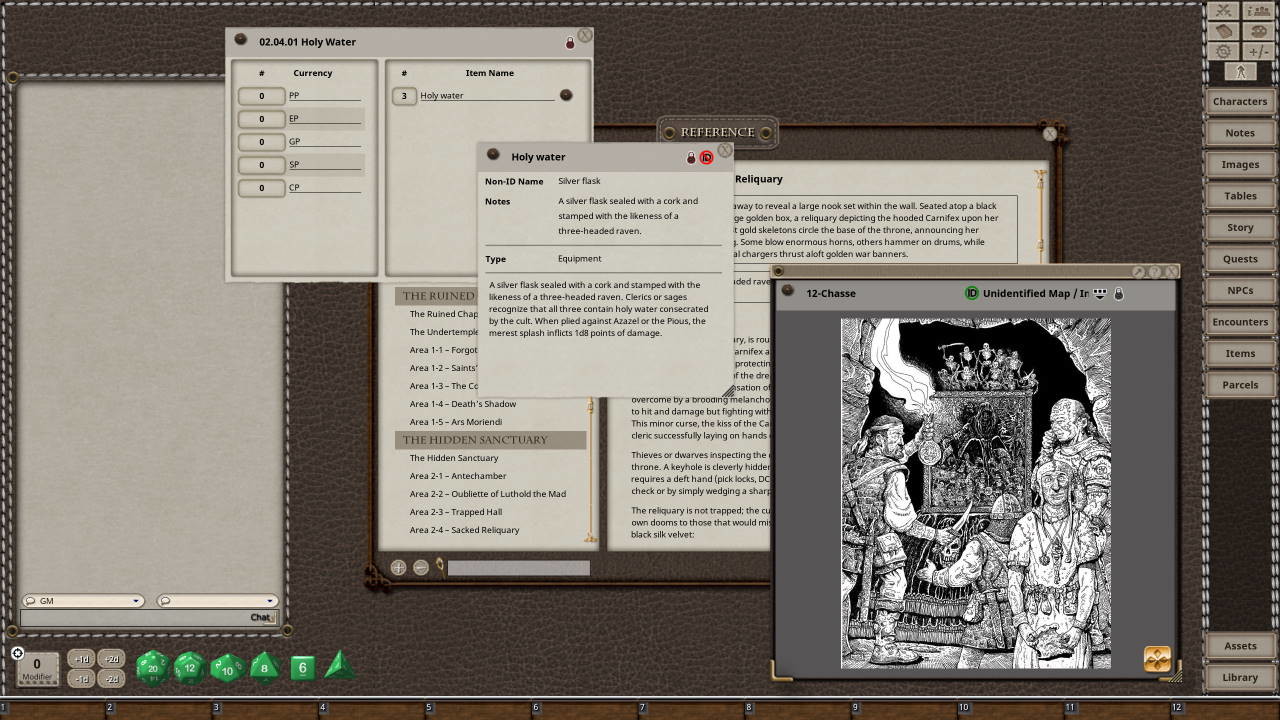
Task: Click the lock icon on the Holy Water parcel window
Action: click(x=569, y=42)
